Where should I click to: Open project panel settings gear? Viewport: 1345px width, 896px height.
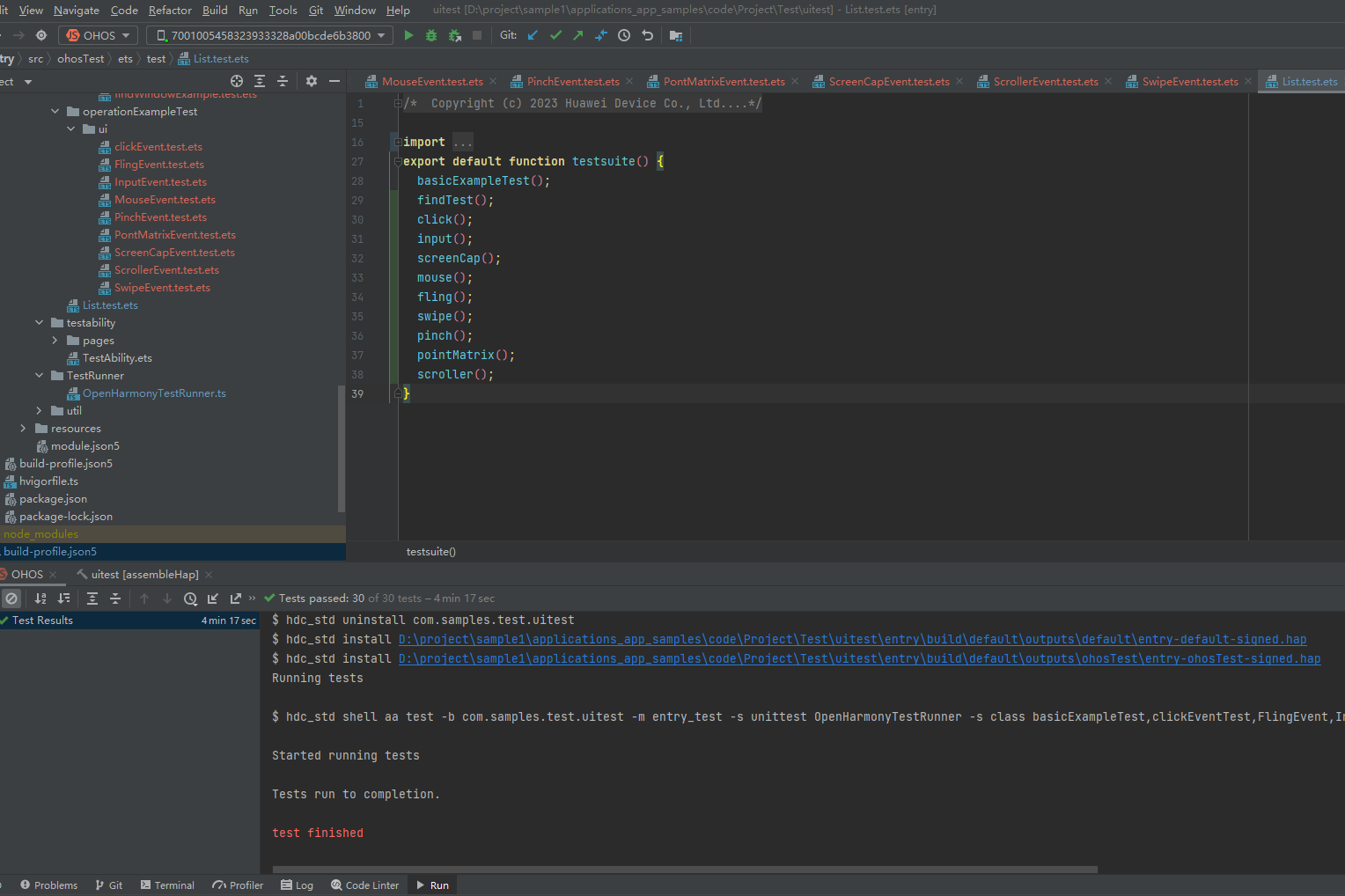(311, 81)
